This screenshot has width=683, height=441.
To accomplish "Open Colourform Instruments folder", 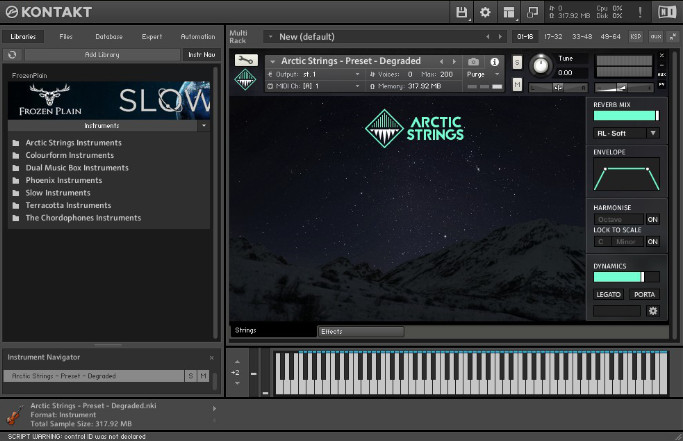I will coord(69,155).
